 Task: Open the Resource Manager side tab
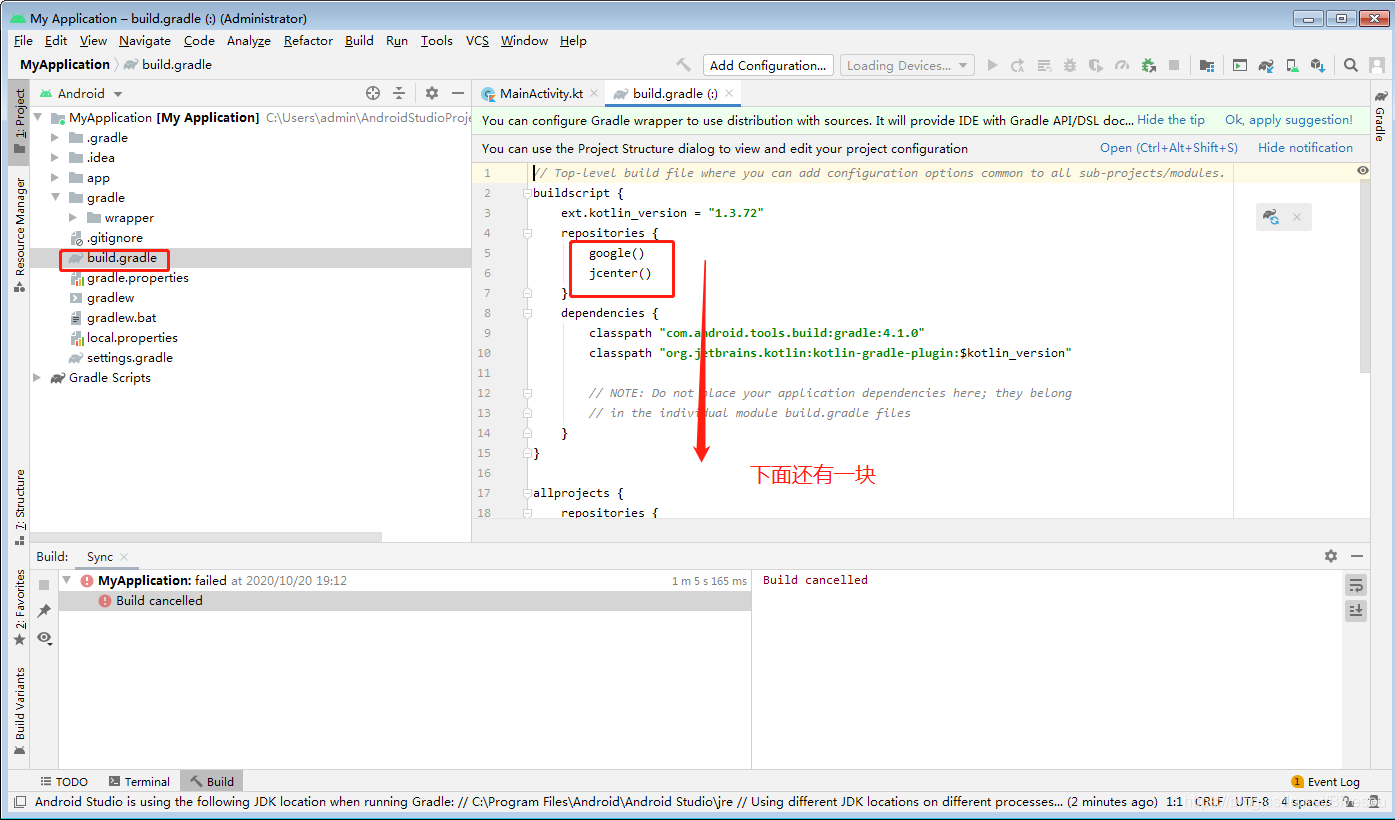click(19, 234)
